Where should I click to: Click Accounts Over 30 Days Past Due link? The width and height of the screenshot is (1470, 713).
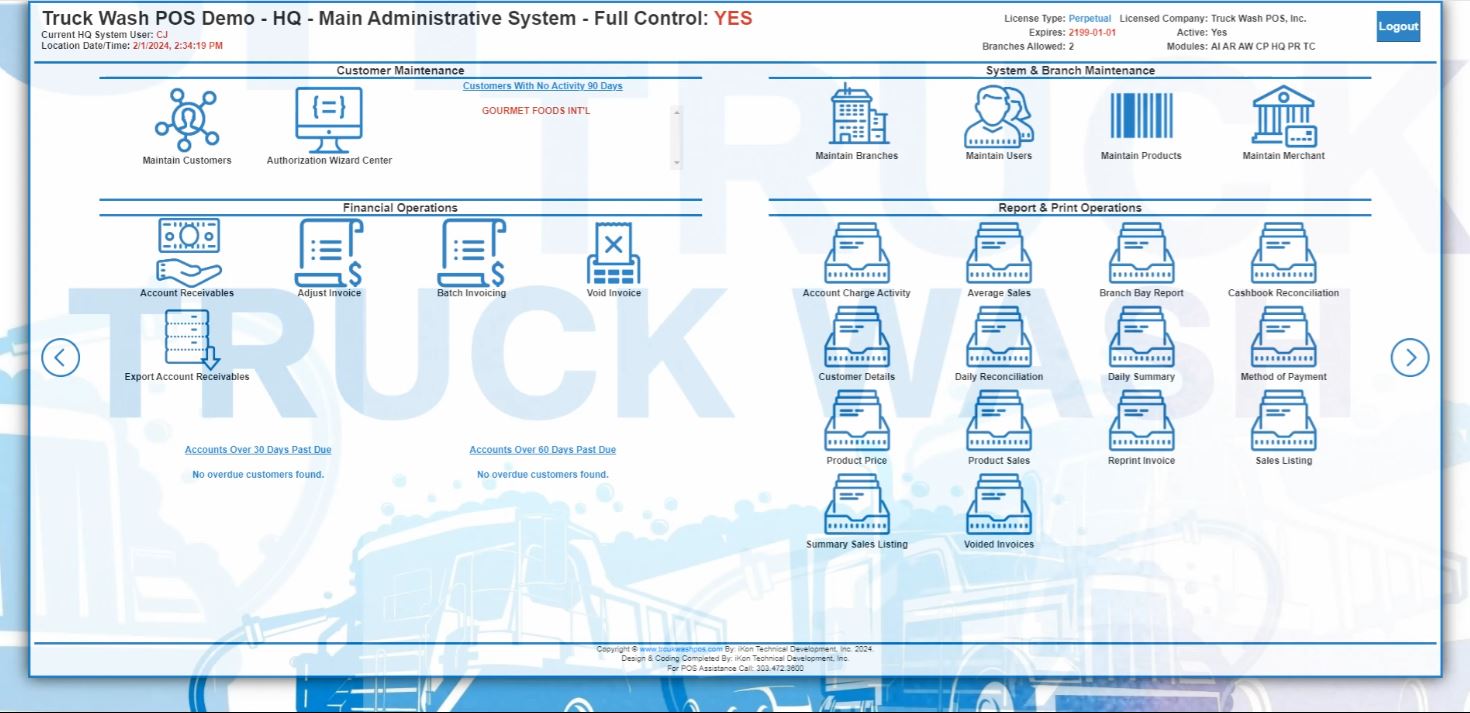[x=258, y=450]
